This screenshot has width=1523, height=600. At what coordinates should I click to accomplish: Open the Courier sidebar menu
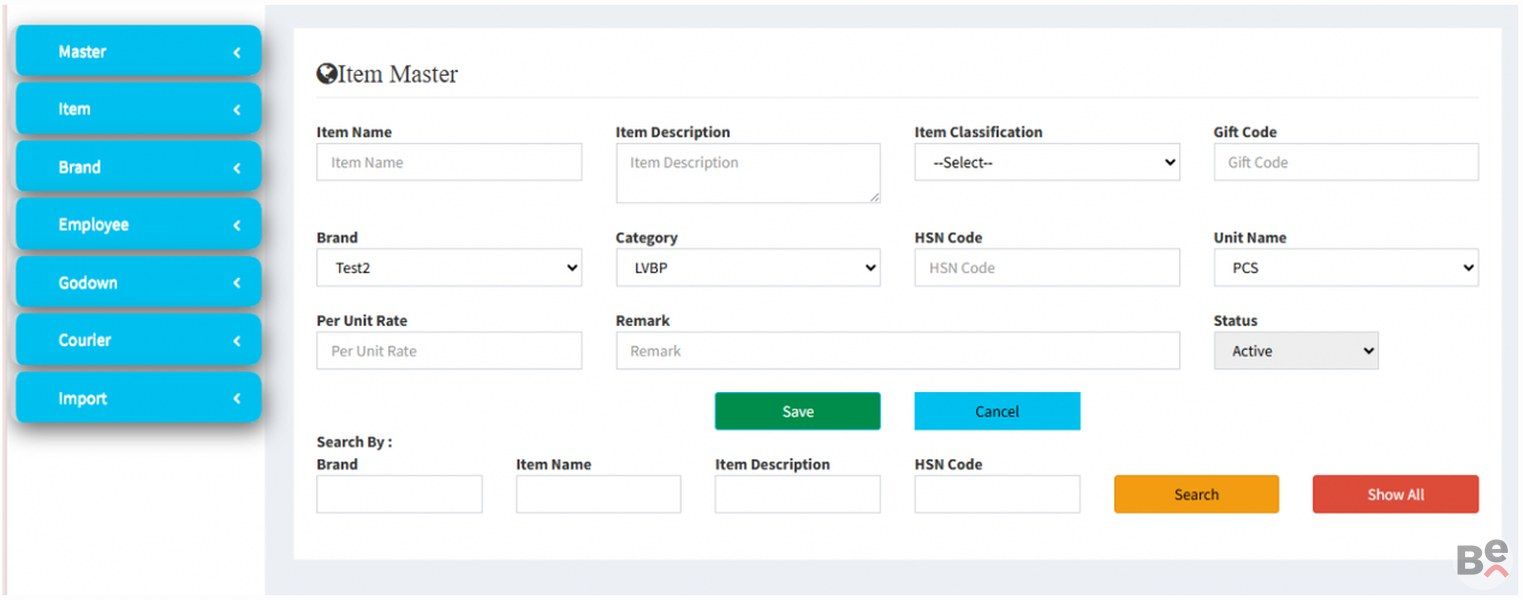(138, 340)
